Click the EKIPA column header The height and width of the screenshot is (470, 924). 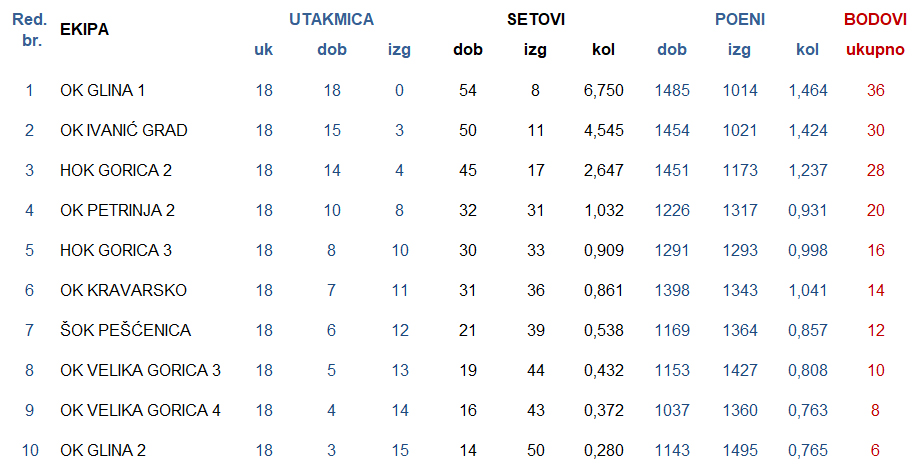pos(84,30)
